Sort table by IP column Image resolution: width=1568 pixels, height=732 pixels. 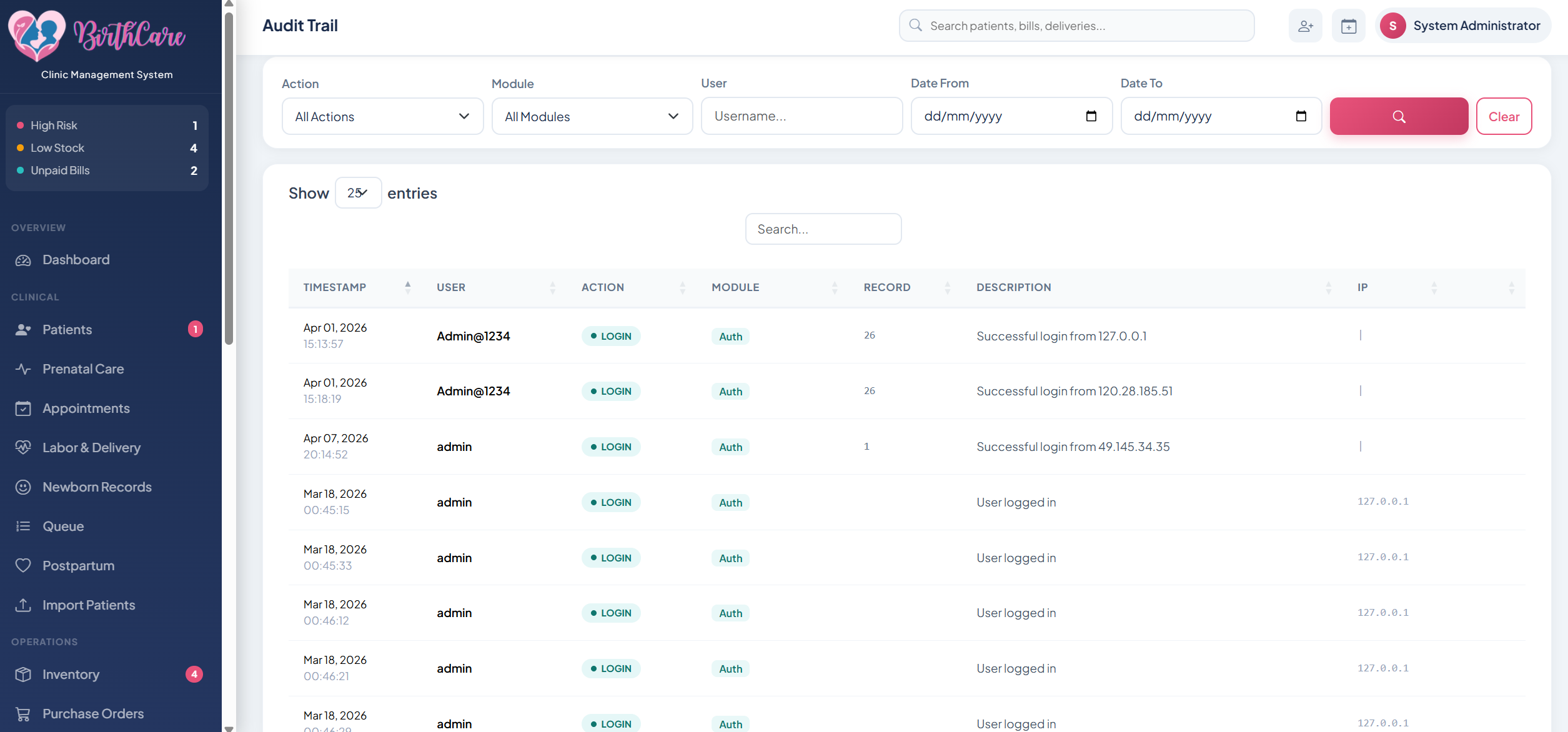point(1396,287)
